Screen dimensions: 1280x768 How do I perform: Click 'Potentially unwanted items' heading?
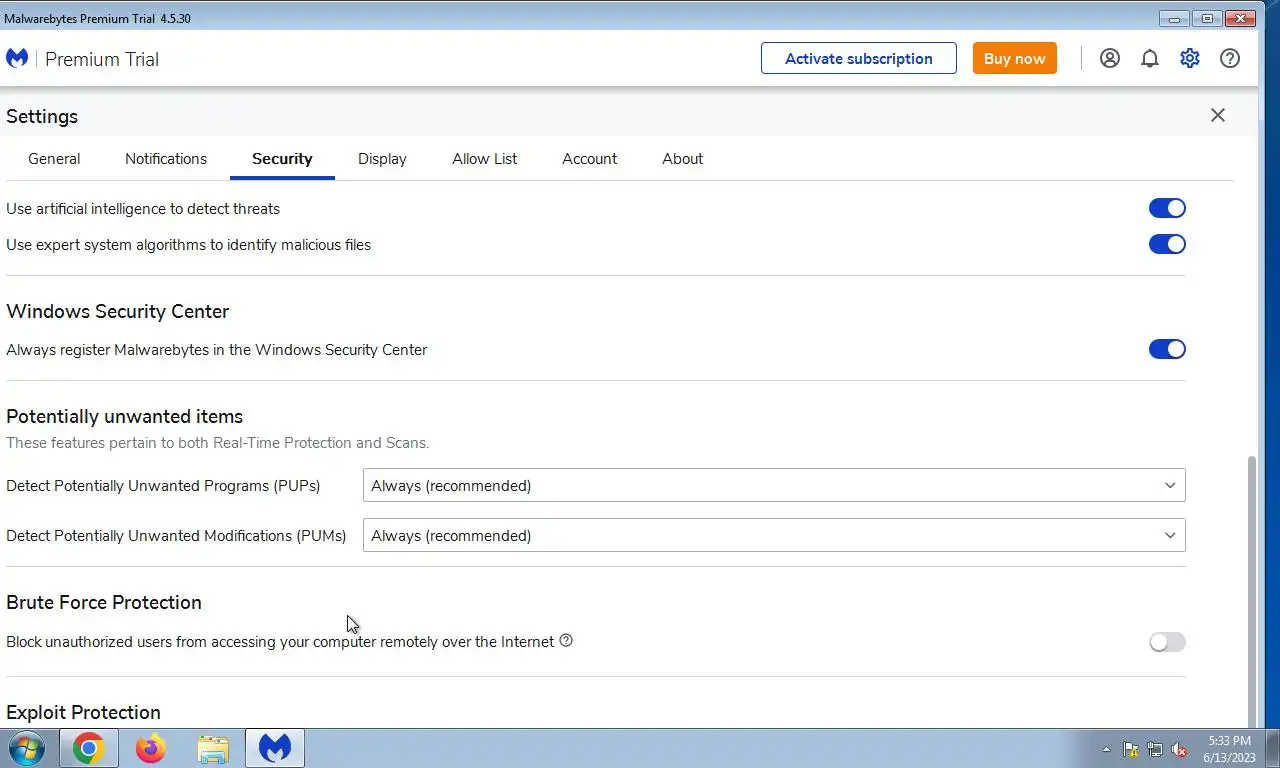125,416
